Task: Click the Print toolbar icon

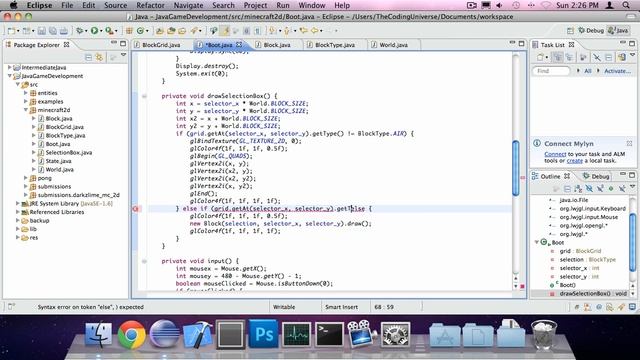Action: pyautogui.click(x=64, y=31)
